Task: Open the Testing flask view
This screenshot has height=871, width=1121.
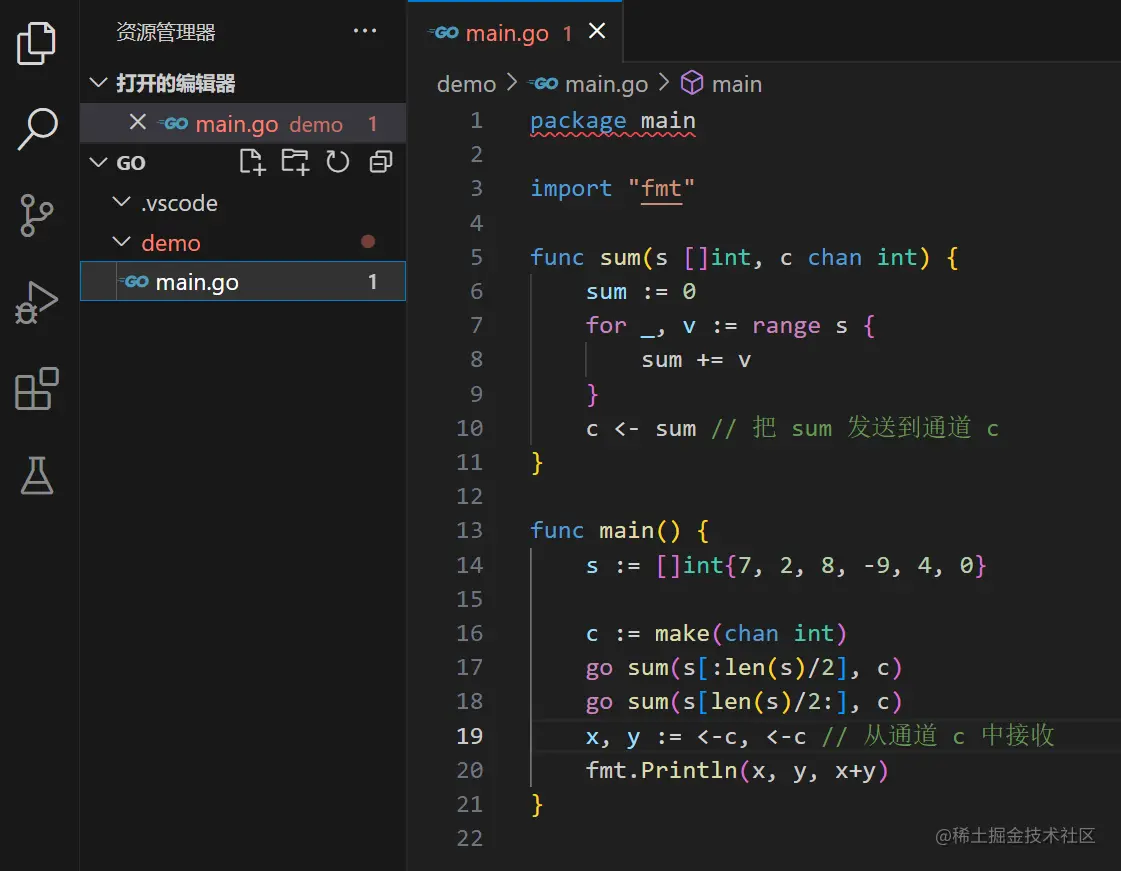Action: 36,476
